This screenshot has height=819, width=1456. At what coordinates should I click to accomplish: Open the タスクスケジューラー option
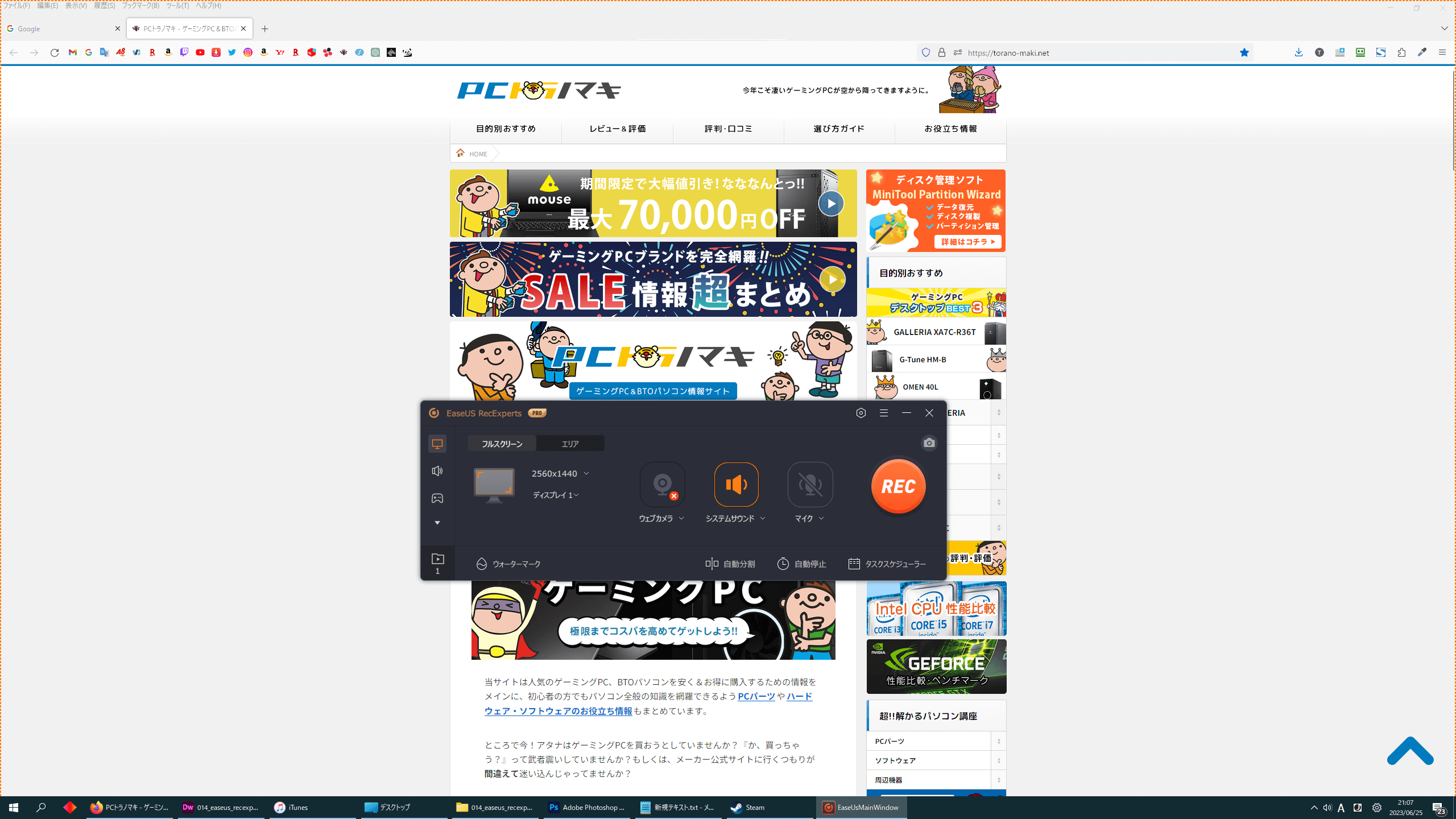point(887,564)
